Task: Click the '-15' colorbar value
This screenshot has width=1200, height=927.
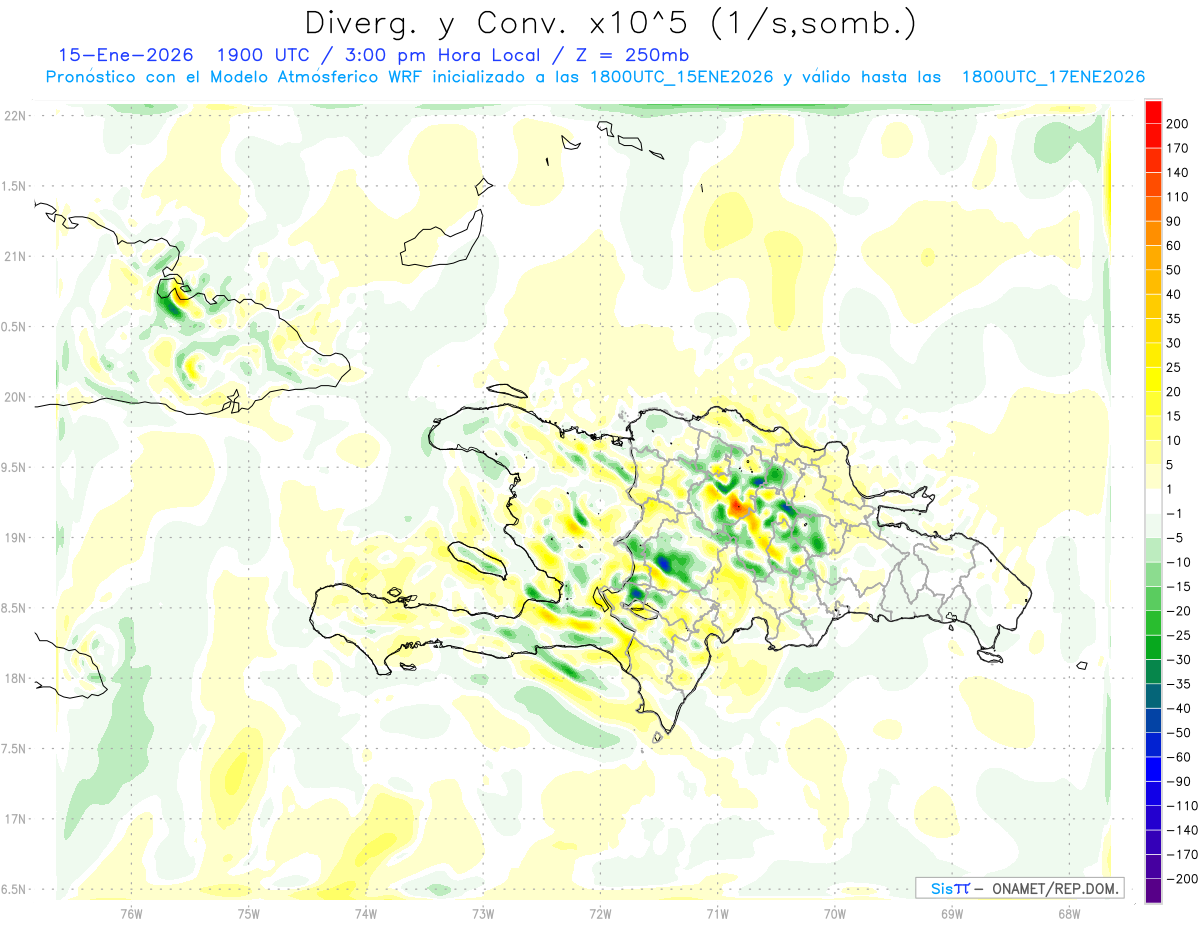Action: (x=1178, y=587)
